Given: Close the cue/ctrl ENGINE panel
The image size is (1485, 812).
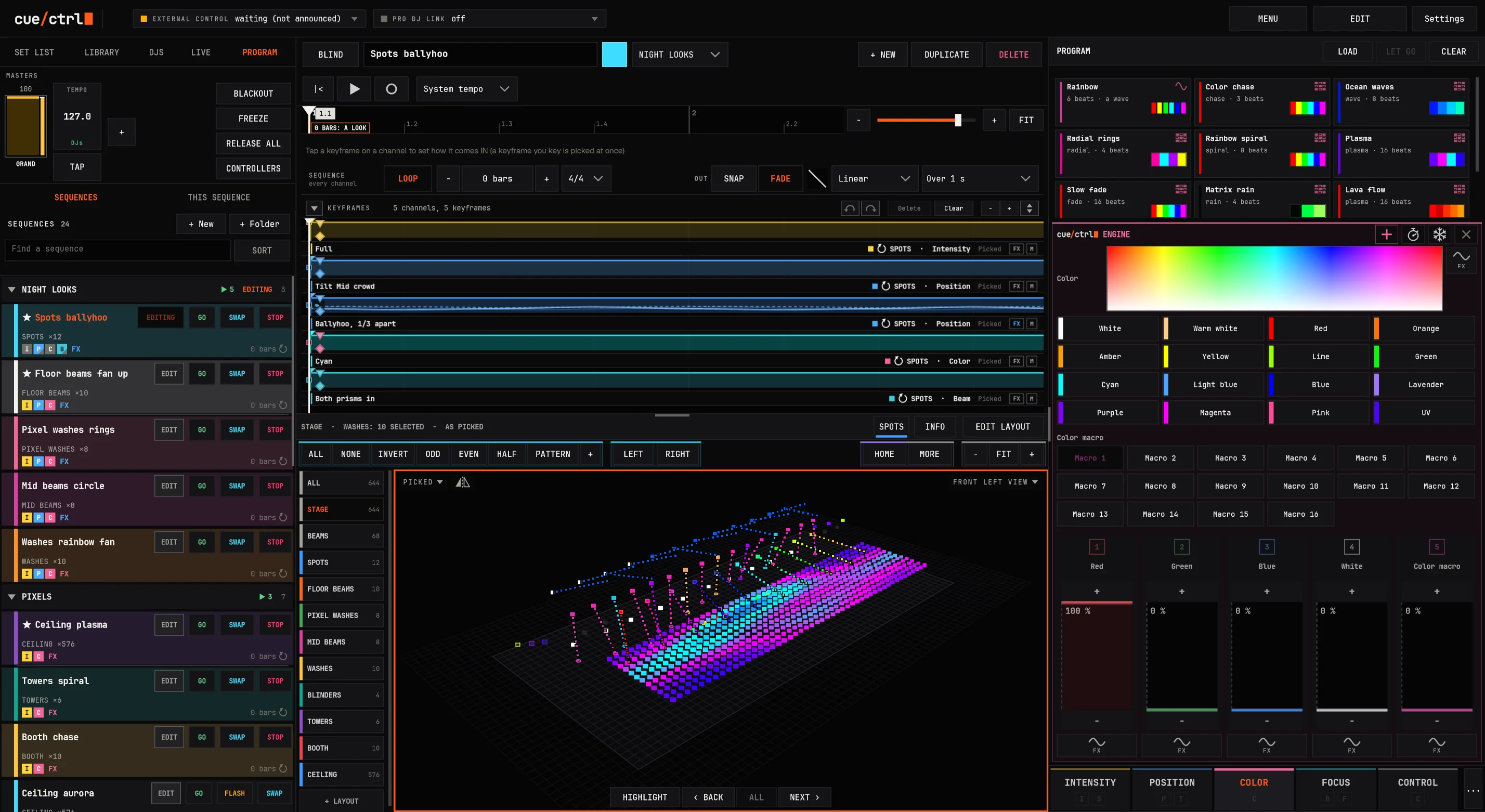Looking at the screenshot, I should [x=1466, y=234].
